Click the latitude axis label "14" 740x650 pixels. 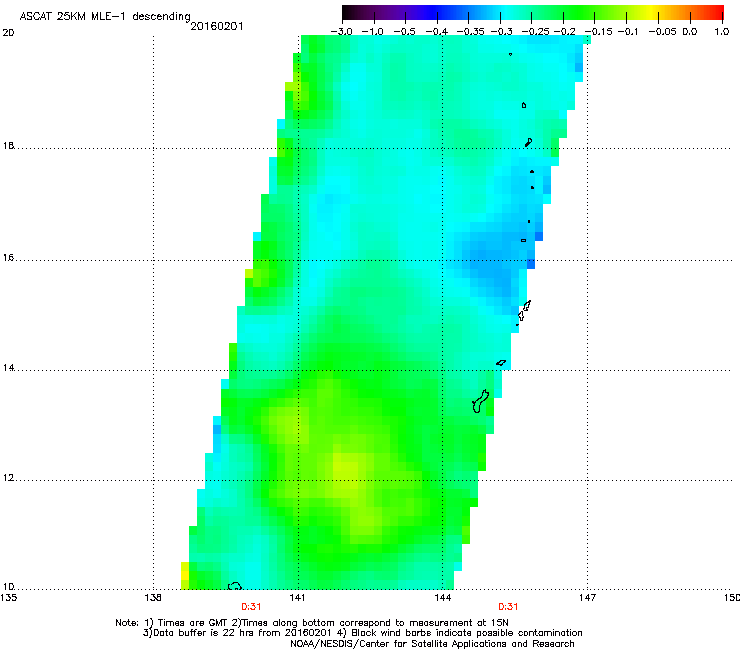tap(8, 368)
